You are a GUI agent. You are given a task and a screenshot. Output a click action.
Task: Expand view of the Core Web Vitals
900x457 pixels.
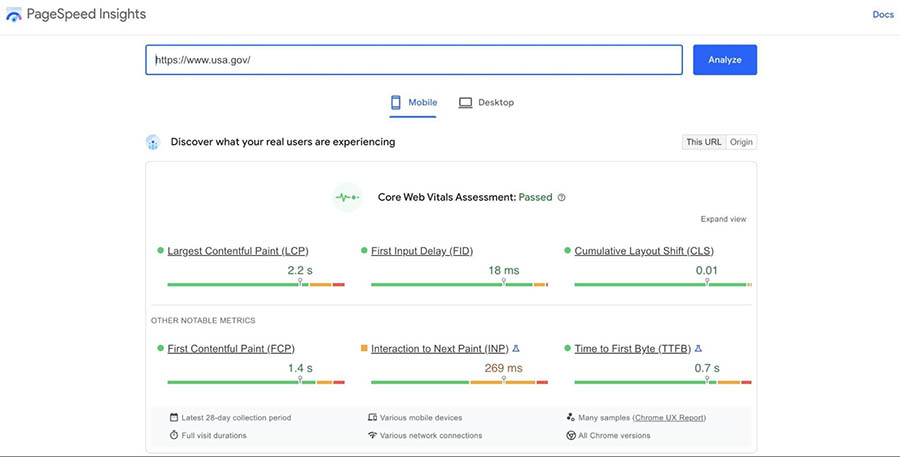(723, 219)
